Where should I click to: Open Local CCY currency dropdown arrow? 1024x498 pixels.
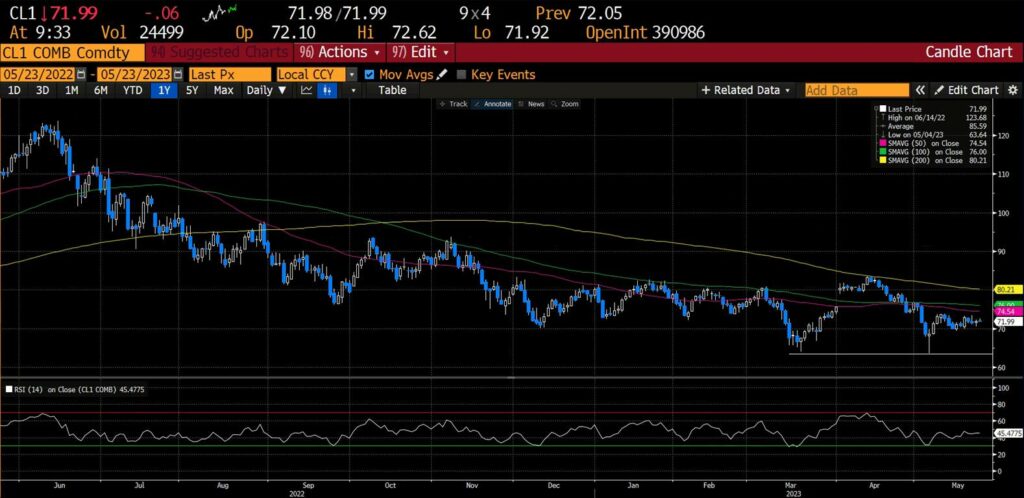pyautogui.click(x=353, y=75)
